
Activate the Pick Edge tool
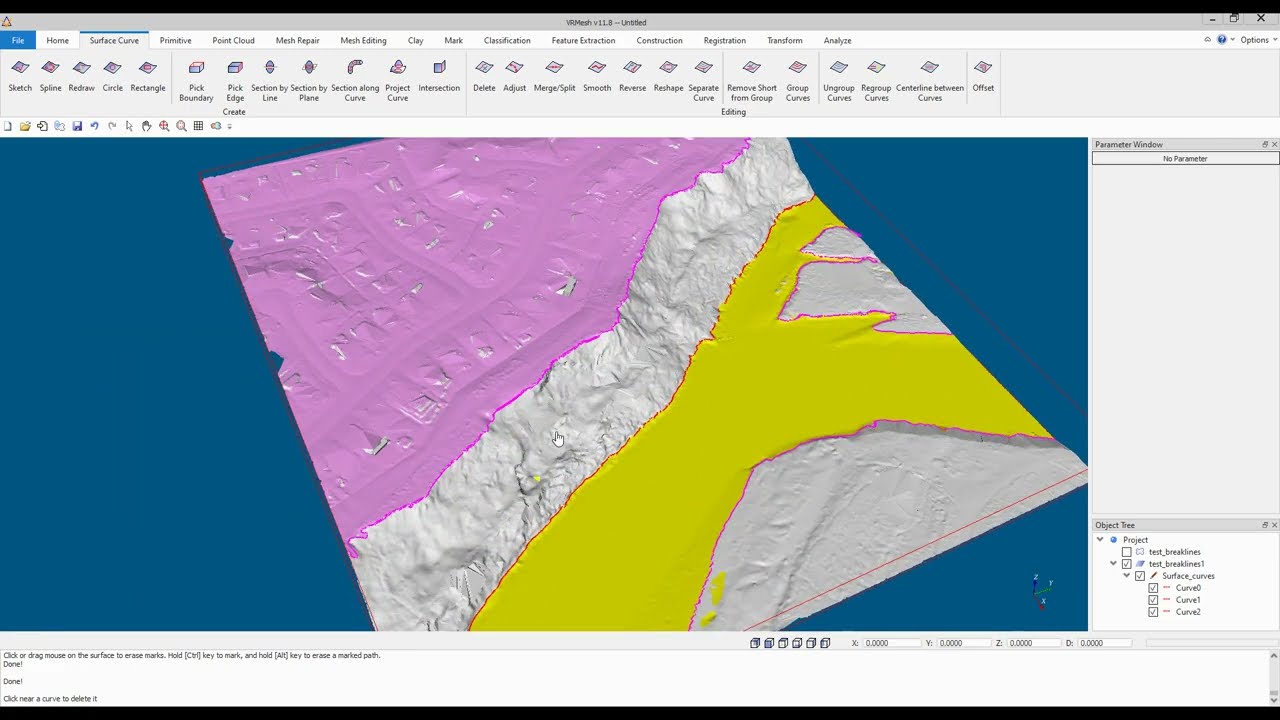pyautogui.click(x=235, y=80)
